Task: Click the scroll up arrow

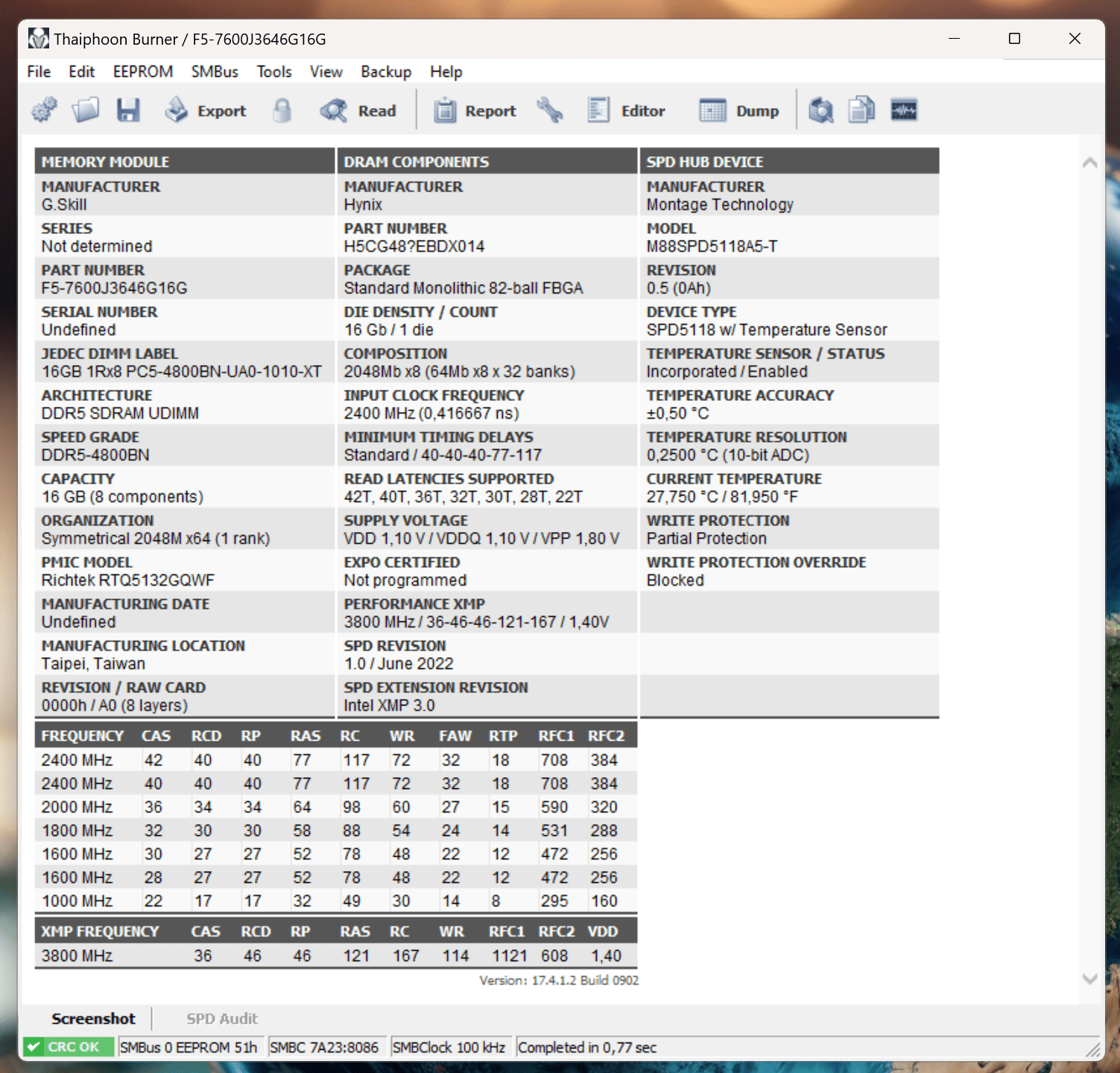Action: click(1089, 162)
